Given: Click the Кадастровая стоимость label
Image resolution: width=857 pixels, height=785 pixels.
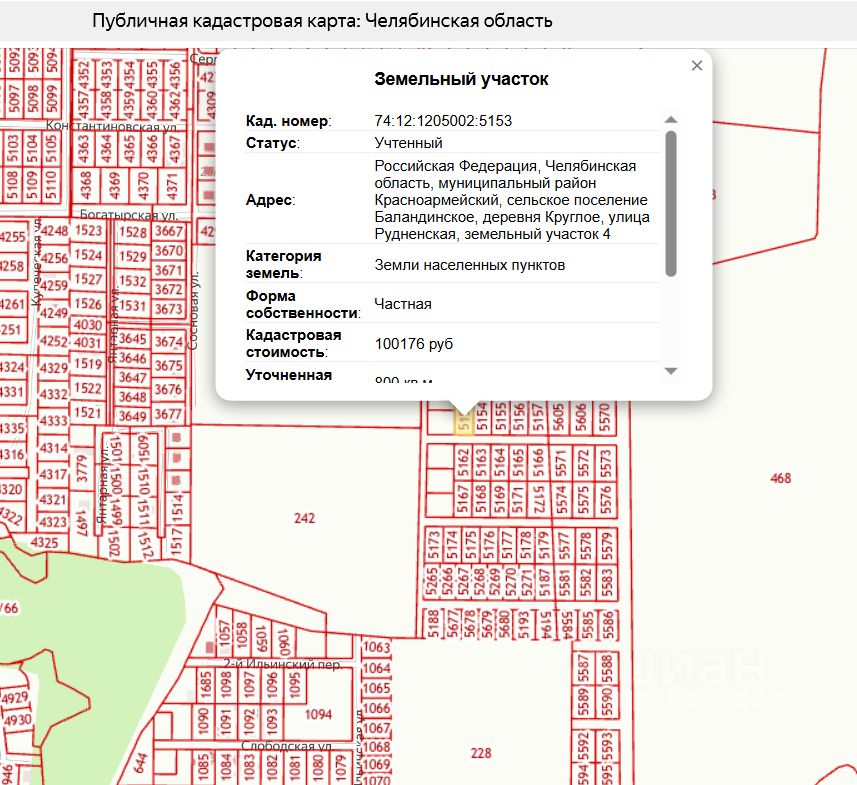Looking at the screenshot, I should click(x=294, y=343).
